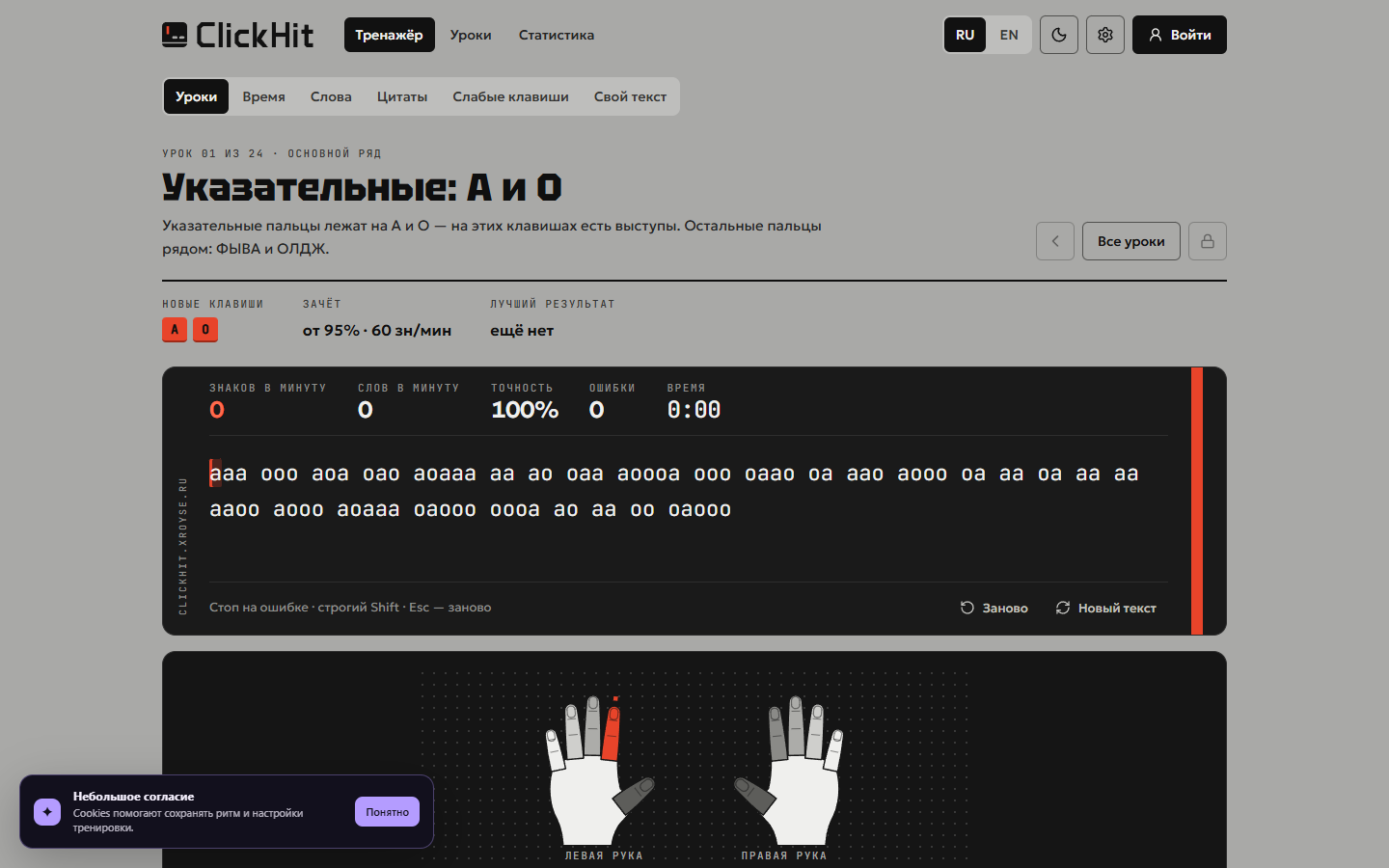Screen dimensions: 1389x868
Task: Select the Время mode tab
Action: (x=264, y=96)
